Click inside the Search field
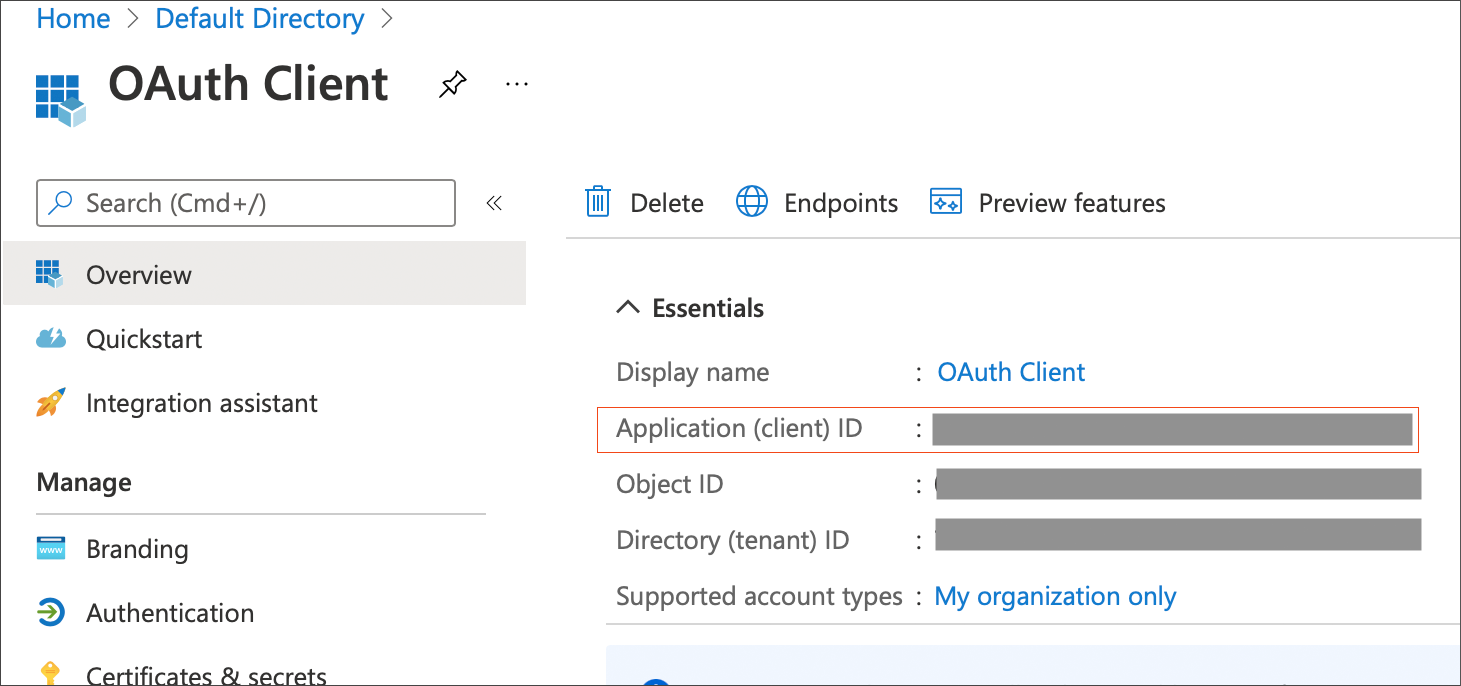 point(245,202)
